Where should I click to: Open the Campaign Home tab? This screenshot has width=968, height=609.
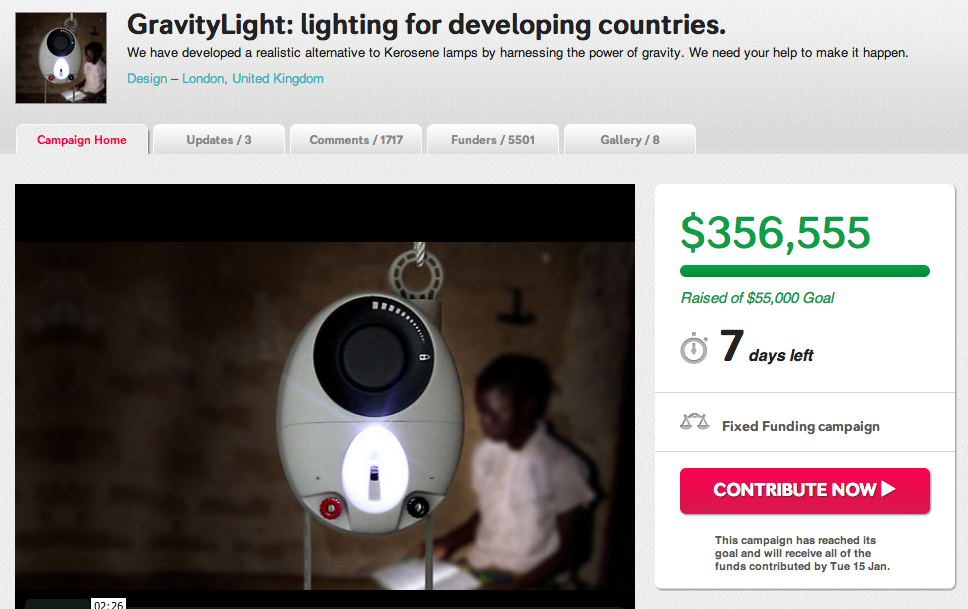tap(81, 140)
